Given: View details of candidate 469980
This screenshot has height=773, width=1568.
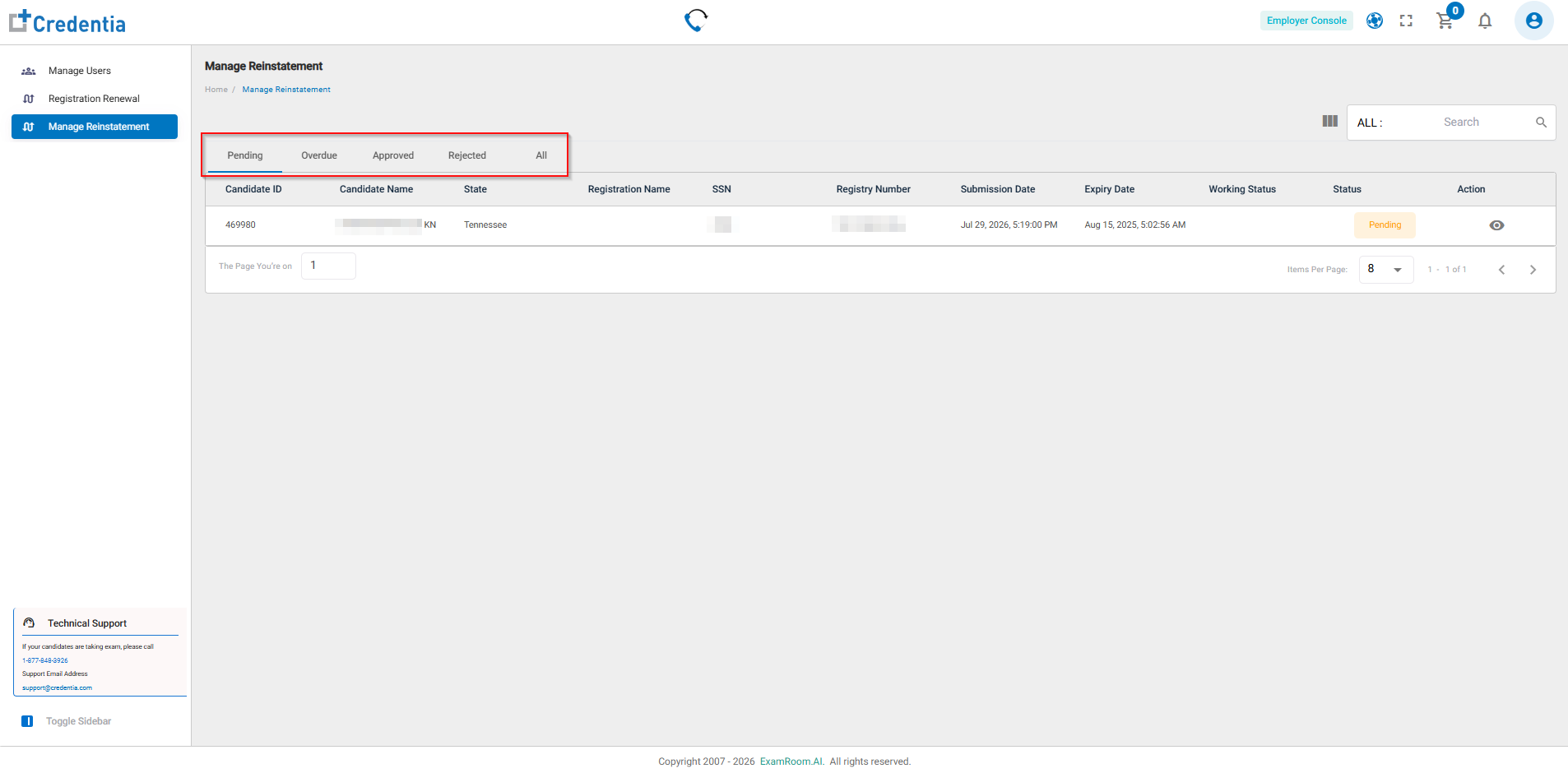Looking at the screenshot, I should click(1497, 225).
